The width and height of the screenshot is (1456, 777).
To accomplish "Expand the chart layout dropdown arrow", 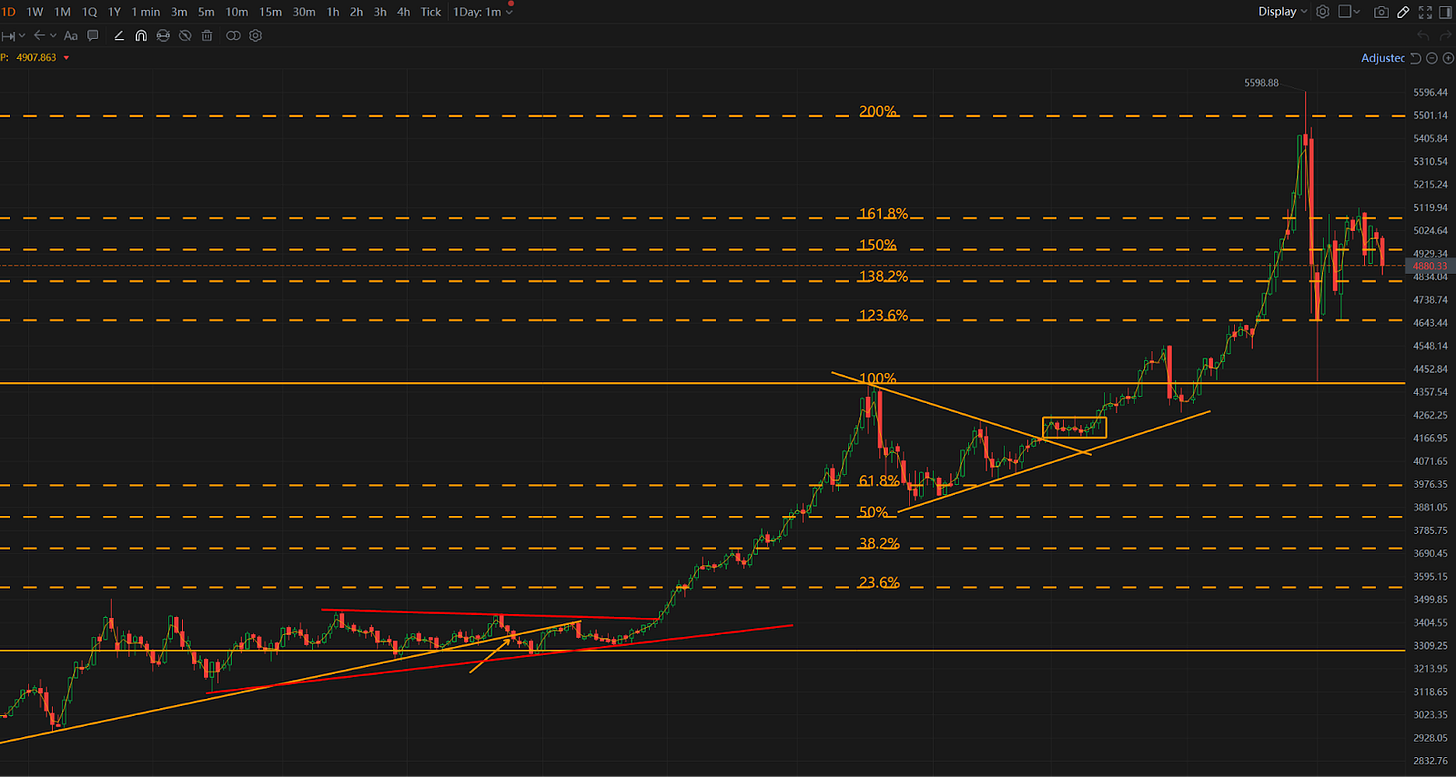I will 1358,12.
